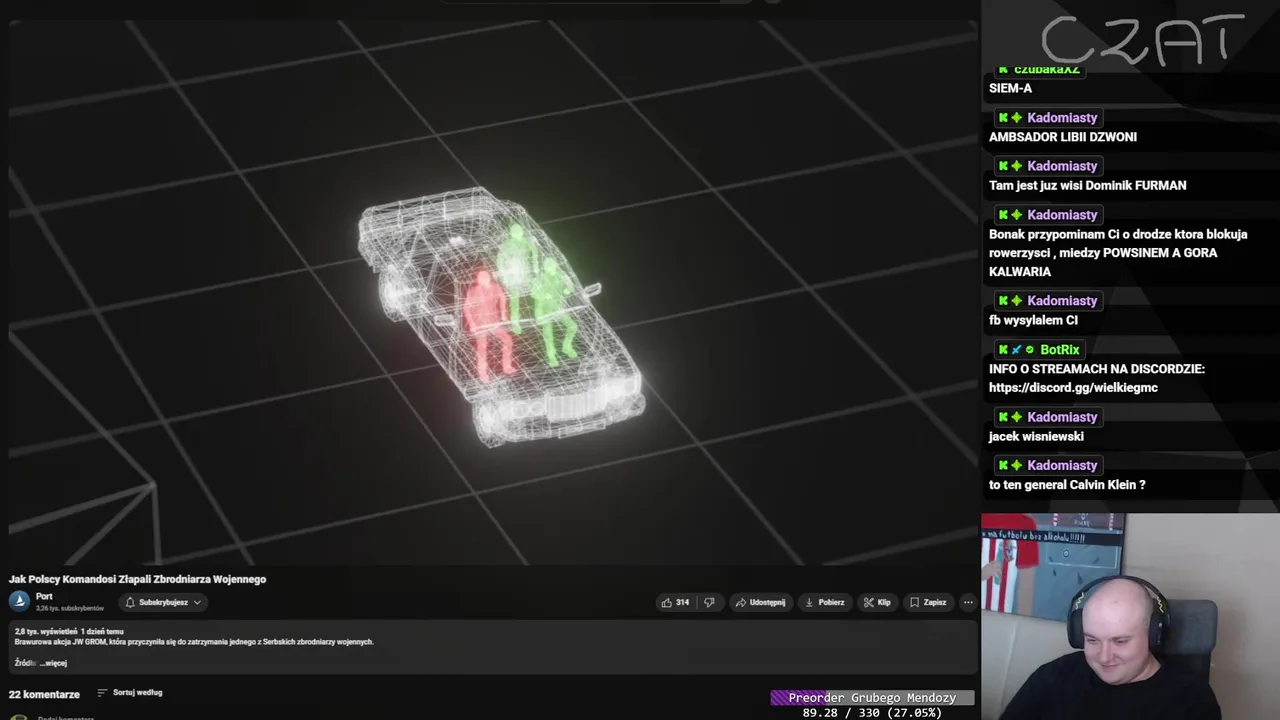Expand description with ...więcej

tap(54, 663)
